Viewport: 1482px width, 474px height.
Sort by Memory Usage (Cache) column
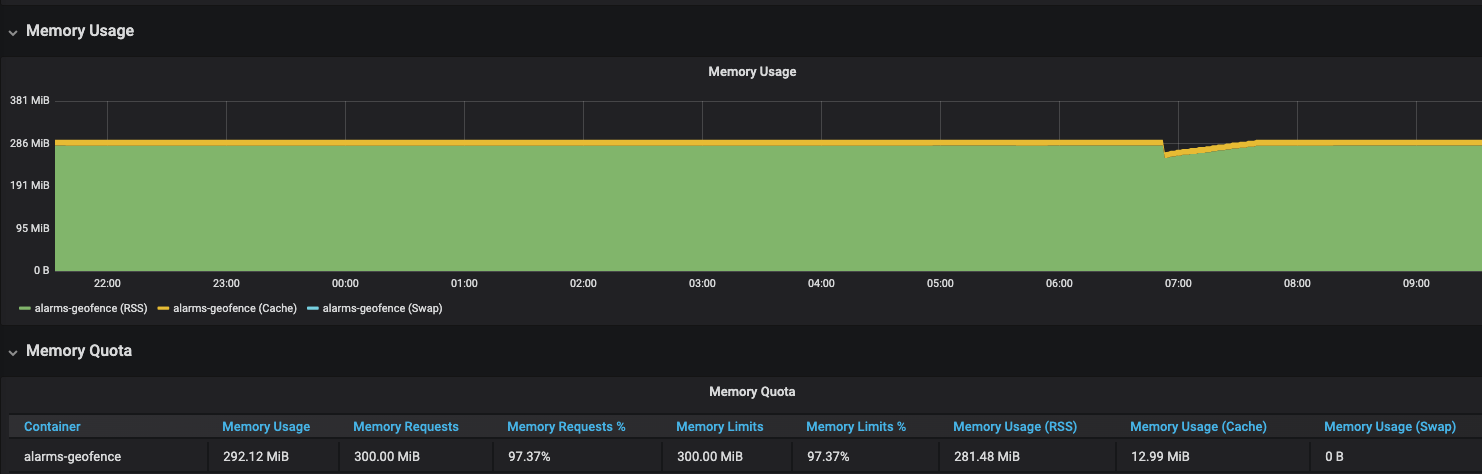[1198, 427]
